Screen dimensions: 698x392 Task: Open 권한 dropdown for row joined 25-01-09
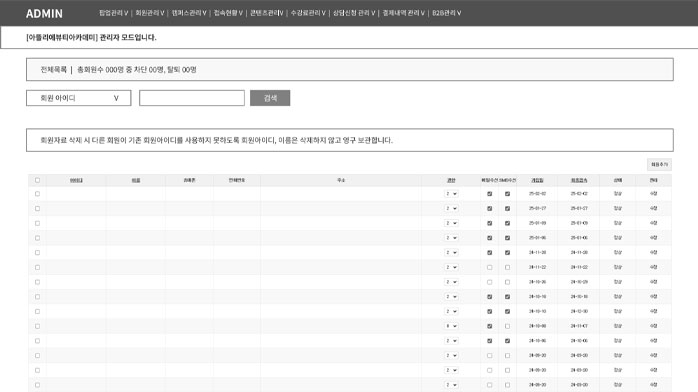[x=451, y=223]
